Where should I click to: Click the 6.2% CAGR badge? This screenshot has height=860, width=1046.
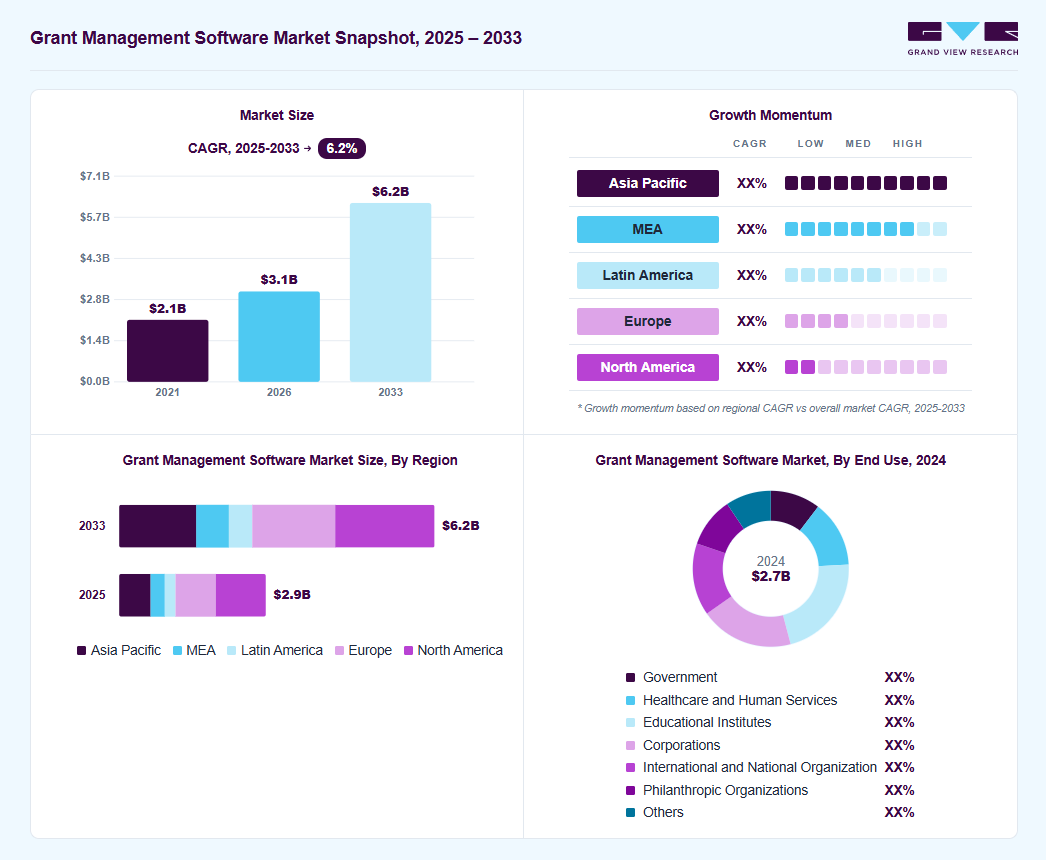click(x=342, y=148)
